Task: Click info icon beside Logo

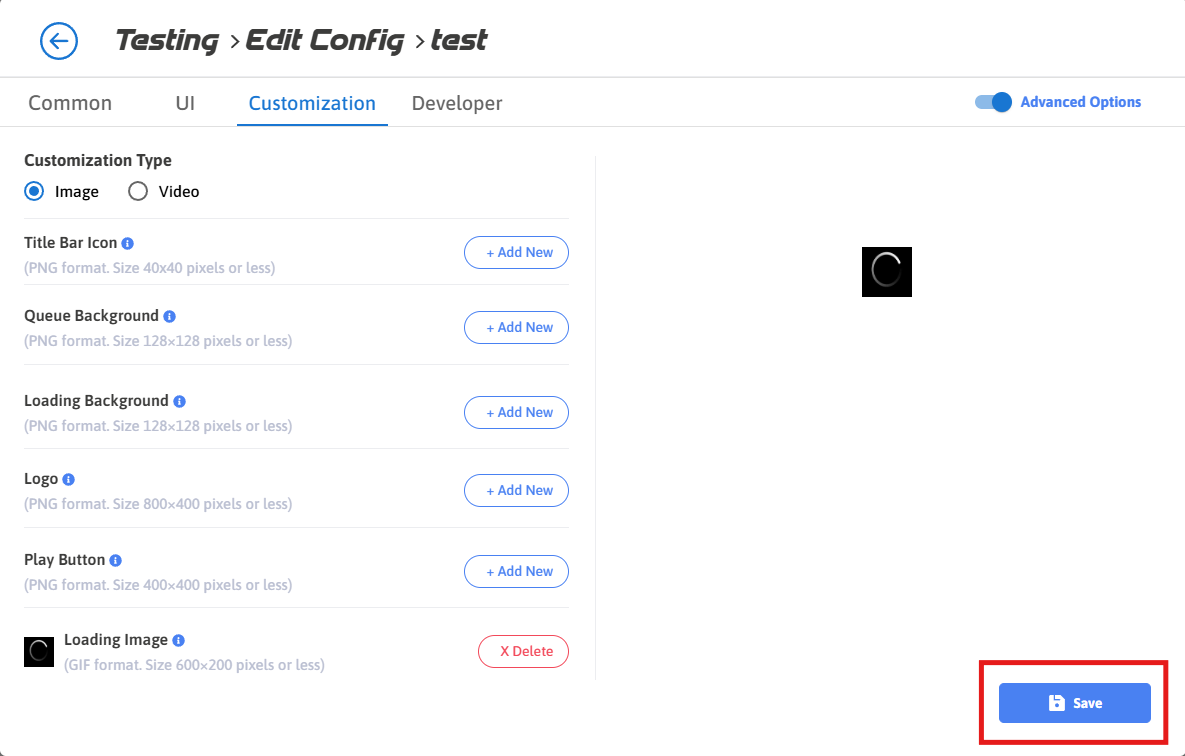Action: pos(69,480)
